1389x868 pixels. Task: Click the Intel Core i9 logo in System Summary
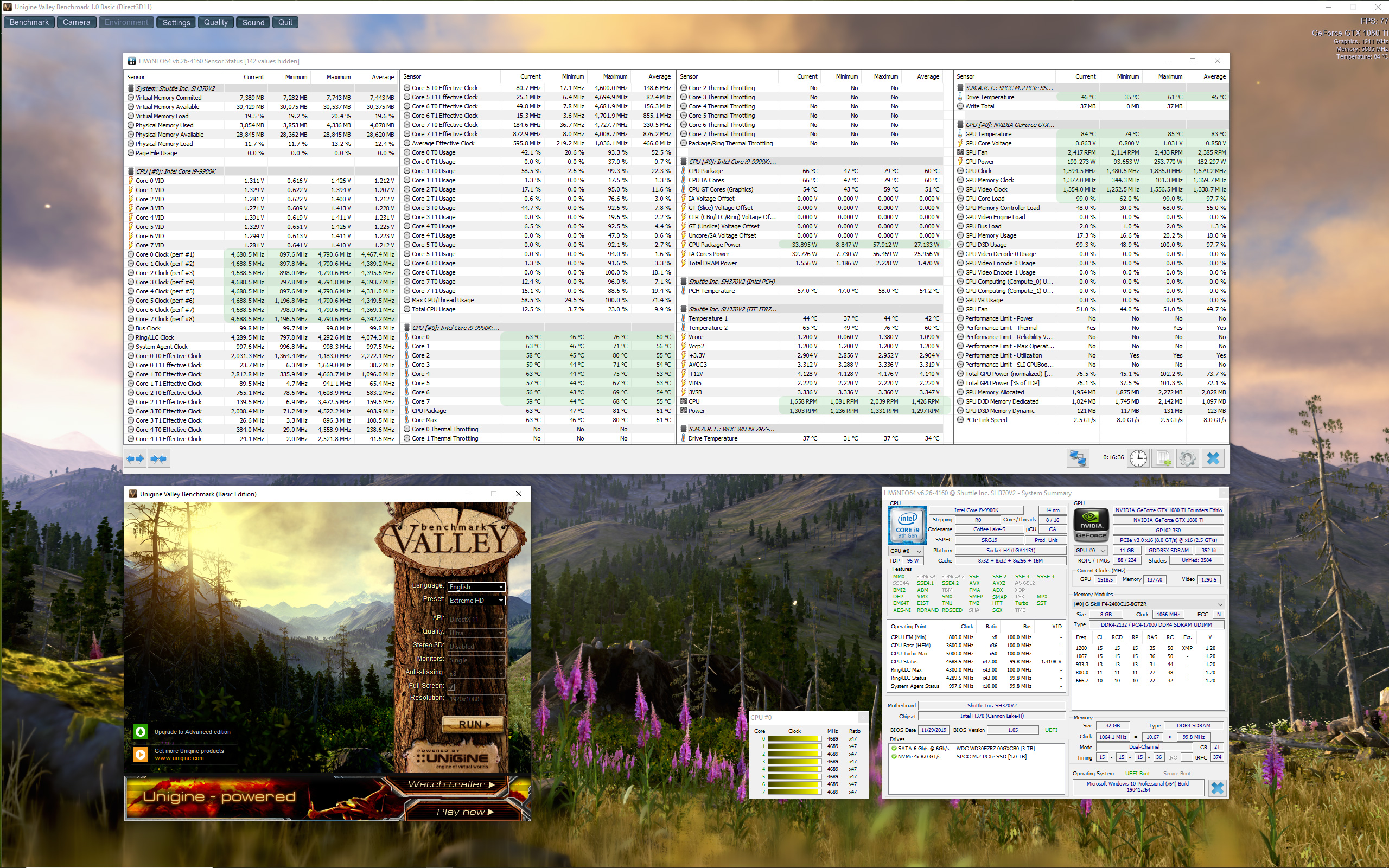[x=907, y=525]
